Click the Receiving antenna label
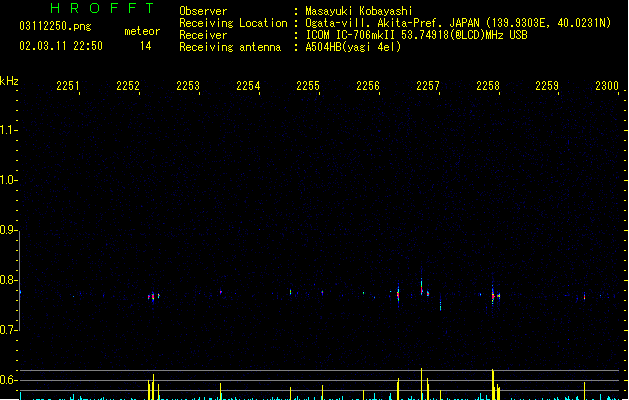This screenshot has width=629, height=400. (x=230, y=47)
